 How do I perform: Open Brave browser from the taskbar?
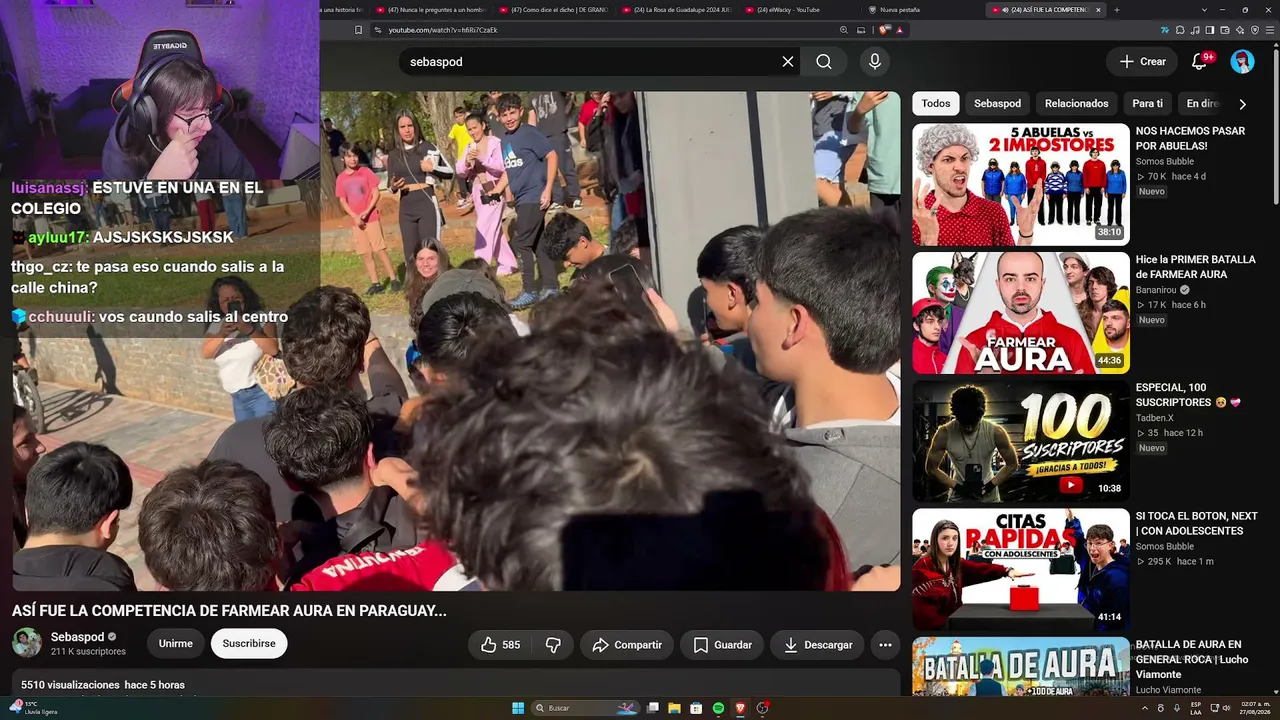point(741,708)
